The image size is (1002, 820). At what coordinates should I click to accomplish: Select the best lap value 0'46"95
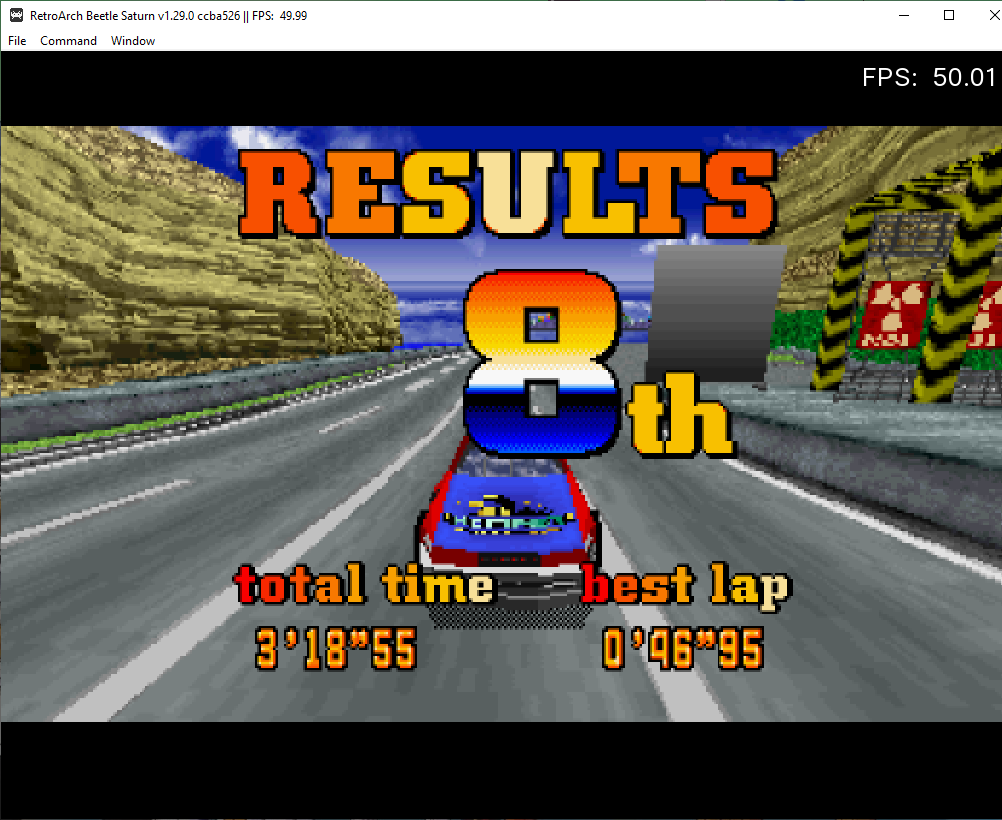[683, 649]
